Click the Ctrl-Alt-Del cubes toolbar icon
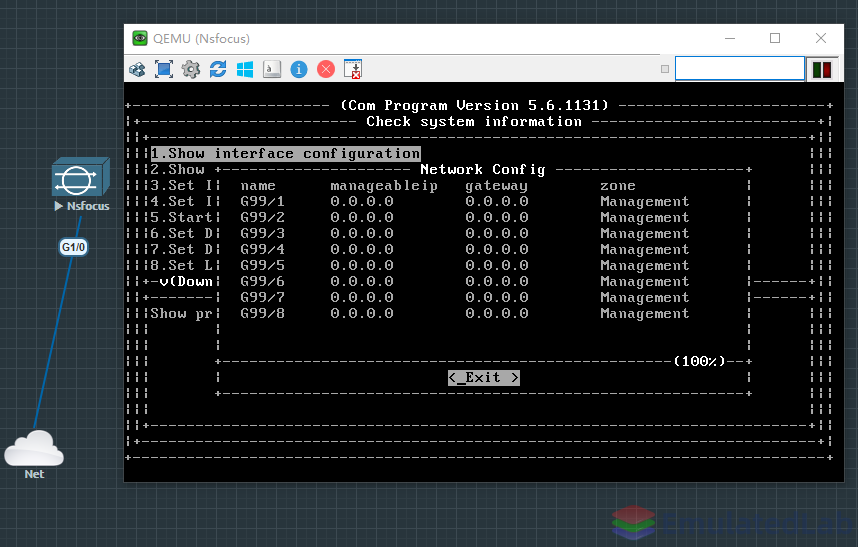Image resolution: width=858 pixels, height=547 pixels. point(137,69)
